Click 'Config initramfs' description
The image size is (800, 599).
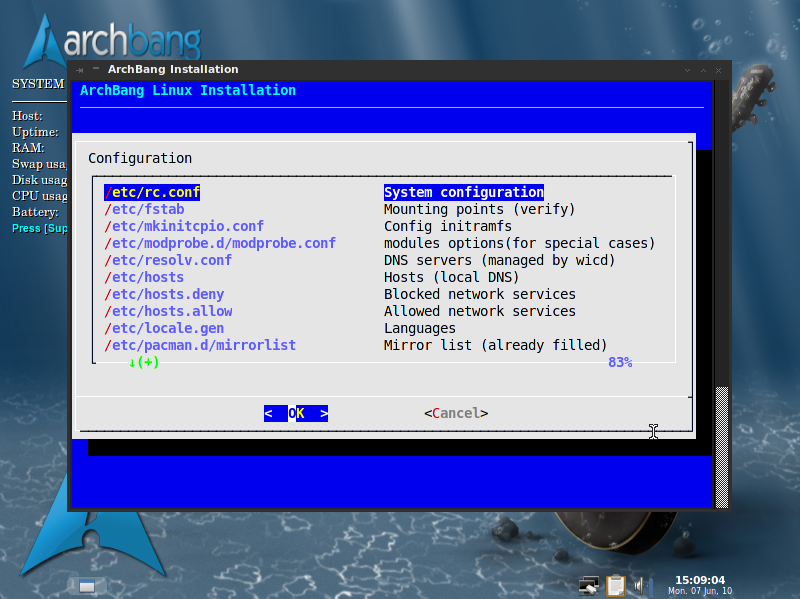point(447,226)
